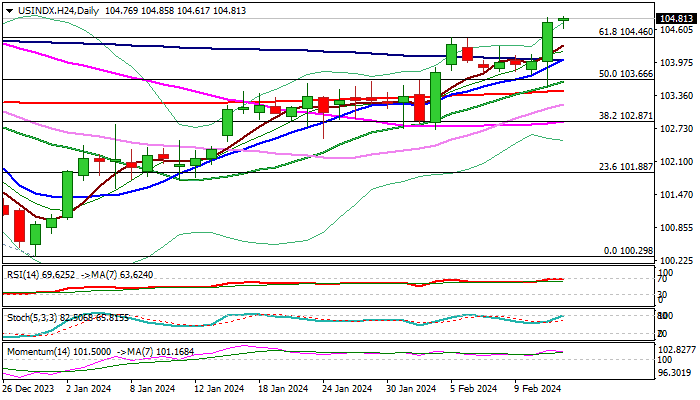Viewport: 700px width, 400px height.
Task: Select the latest candle at chart's right edge
Action: [564, 19]
